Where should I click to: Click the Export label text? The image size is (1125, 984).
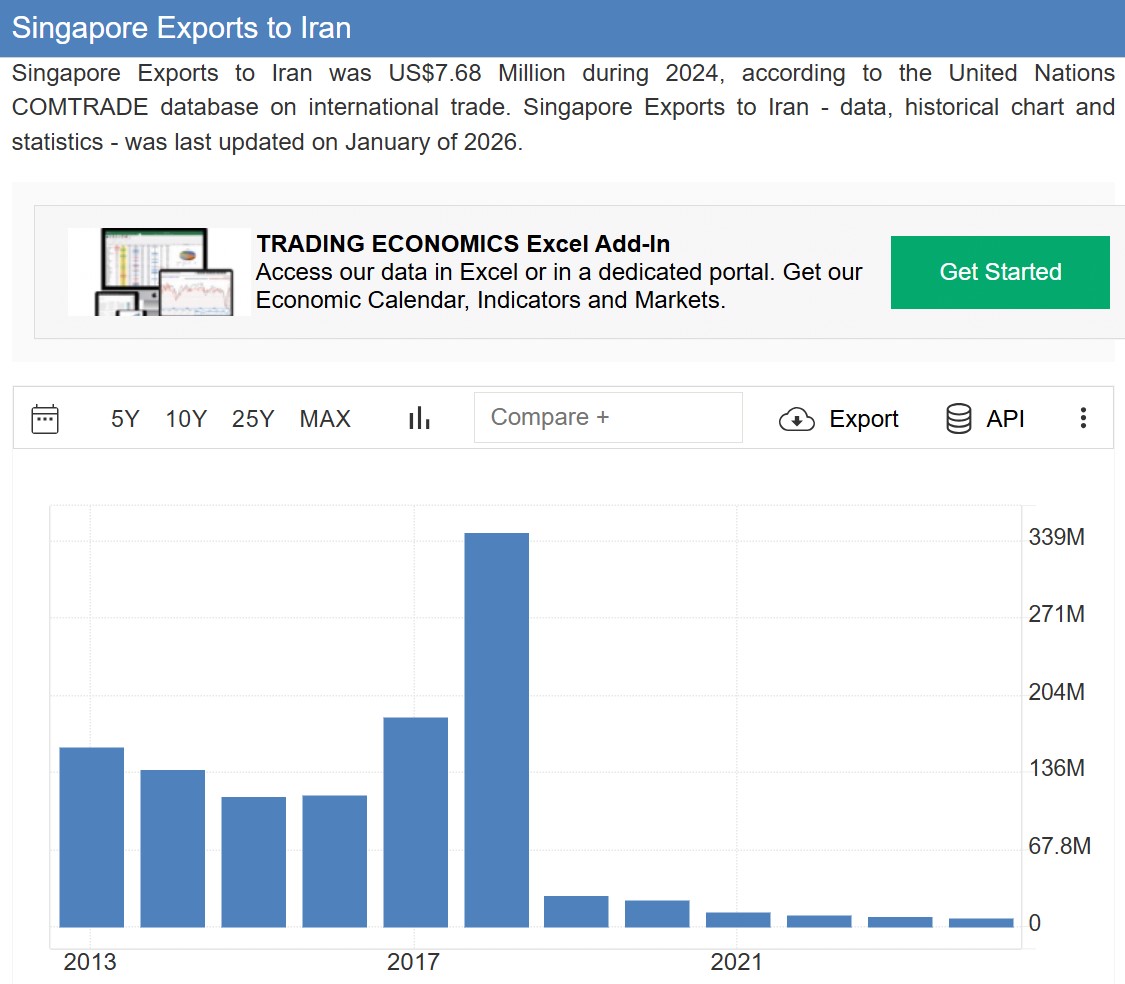pos(864,419)
